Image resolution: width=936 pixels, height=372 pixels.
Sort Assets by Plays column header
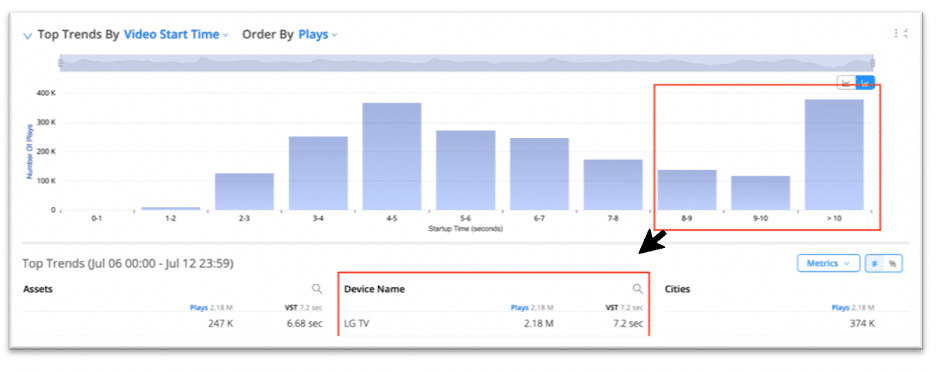coord(211,308)
